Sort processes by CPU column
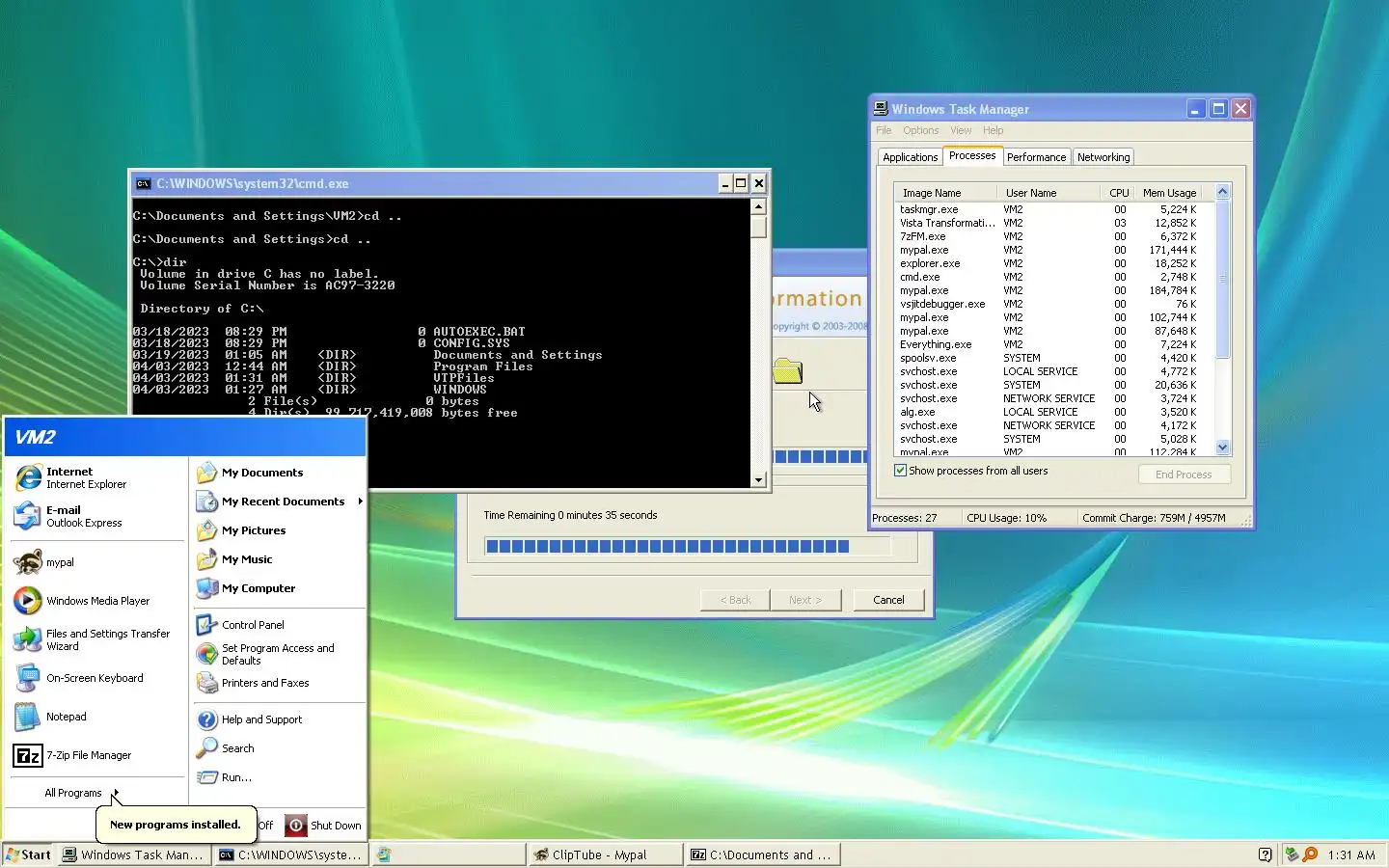 pos(1118,193)
